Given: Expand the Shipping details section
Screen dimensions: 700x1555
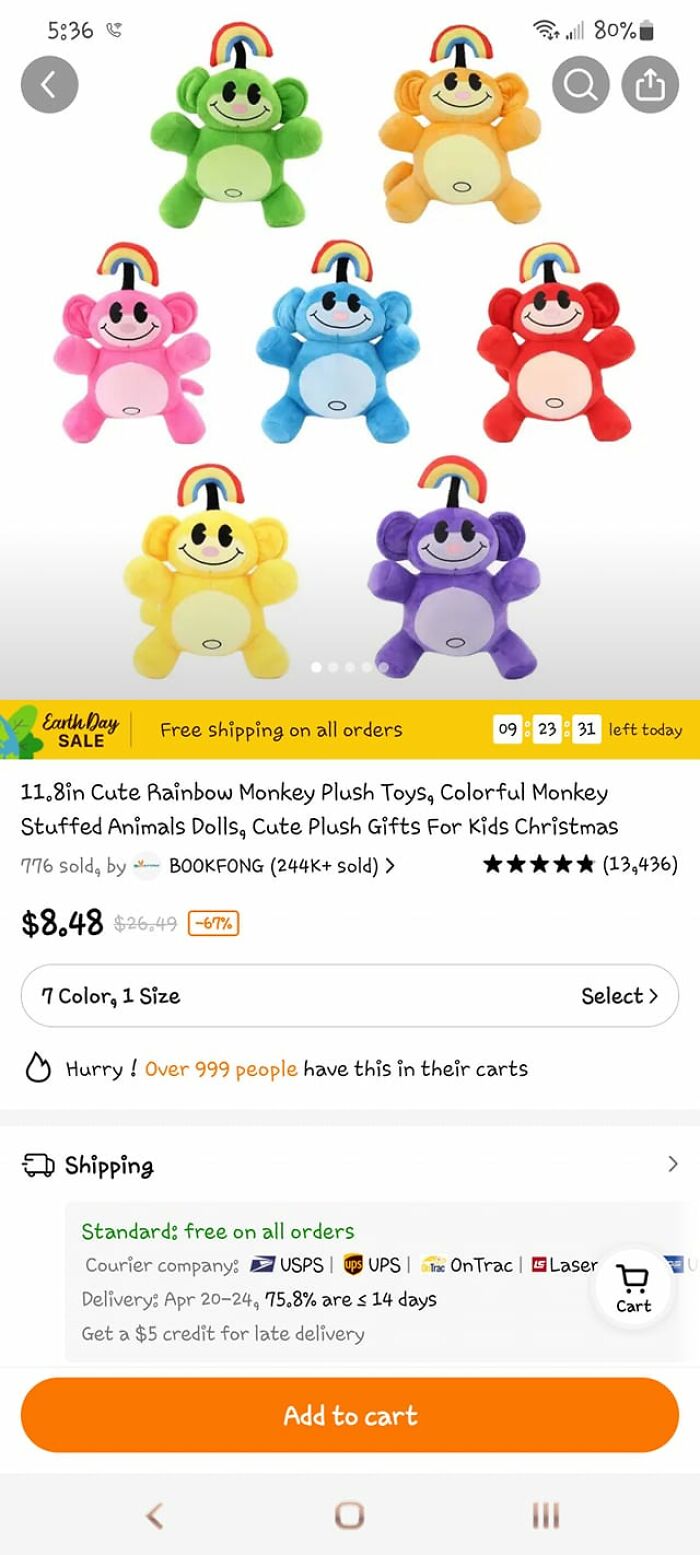Looking at the screenshot, I should pyautogui.click(x=673, y=1165).
